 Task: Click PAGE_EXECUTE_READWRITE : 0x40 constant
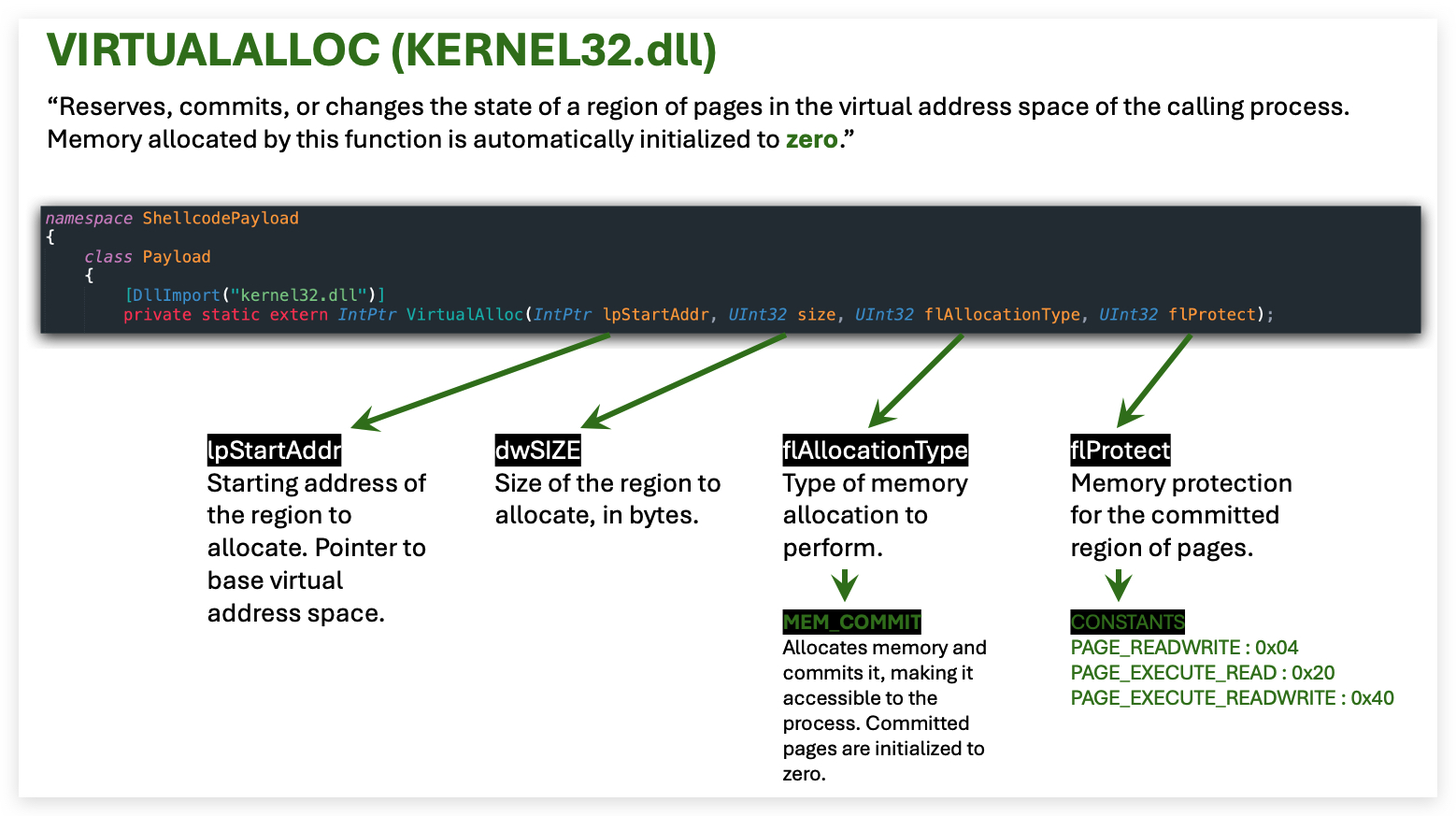click(x=1232, y=698)
